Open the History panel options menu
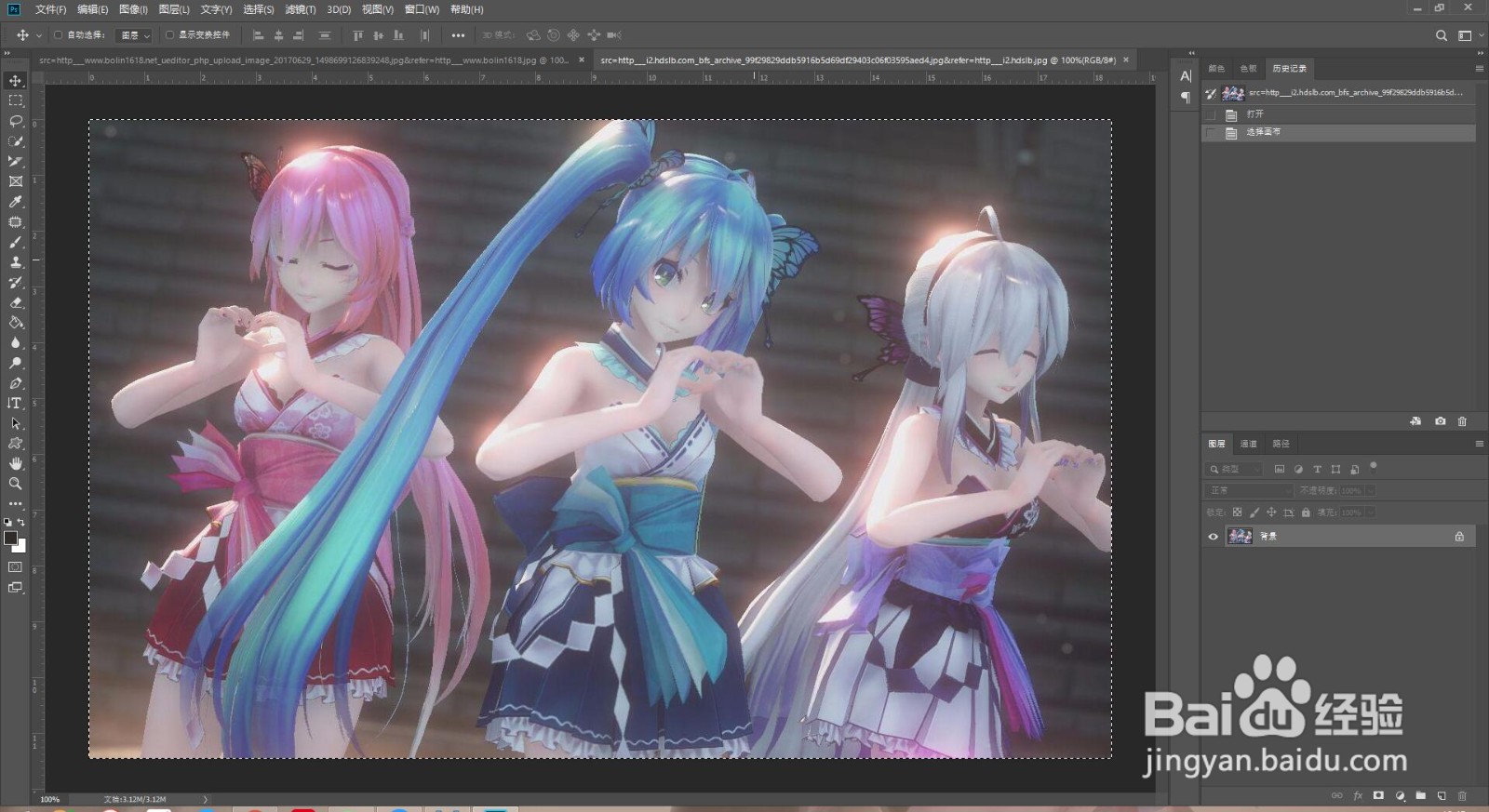Viewport: 1489px width, 812px height. click(1479, 69)
